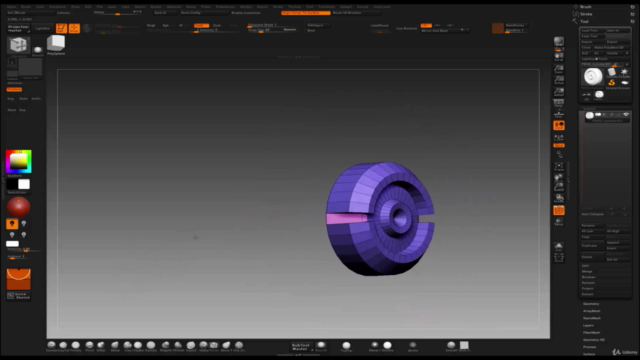
Task: Expand the Geometry section
Action: (591, 304)
